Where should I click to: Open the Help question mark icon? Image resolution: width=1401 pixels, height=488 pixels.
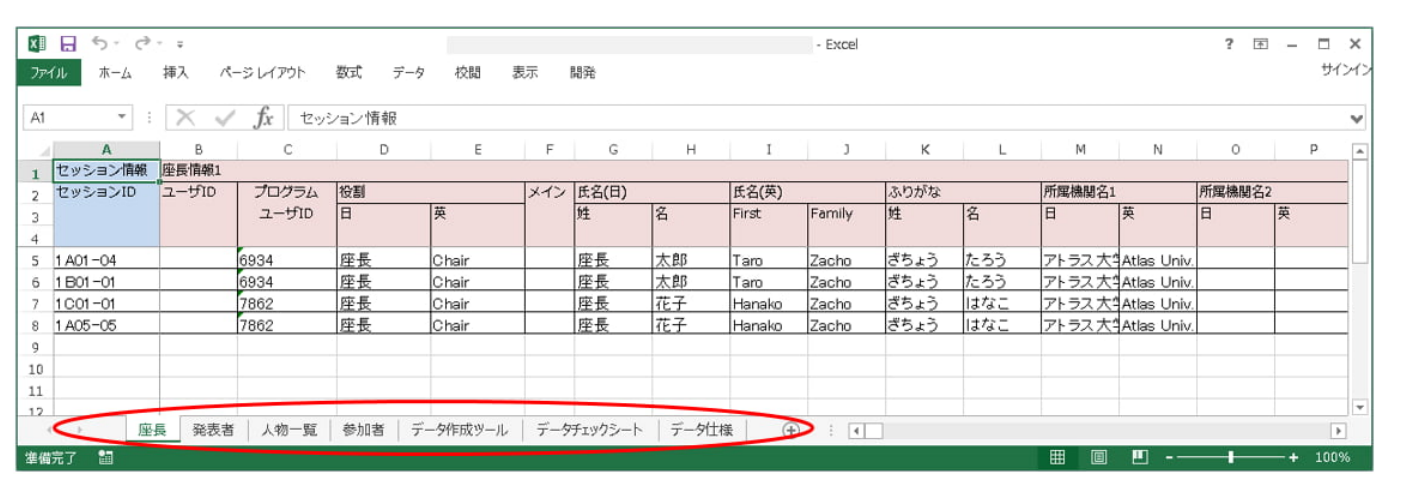pos(1229,44)
